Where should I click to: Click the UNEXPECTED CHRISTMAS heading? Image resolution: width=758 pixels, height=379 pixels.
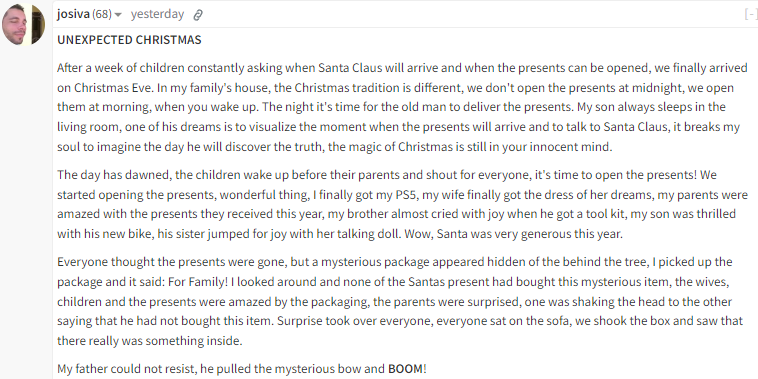pos(129,40)
